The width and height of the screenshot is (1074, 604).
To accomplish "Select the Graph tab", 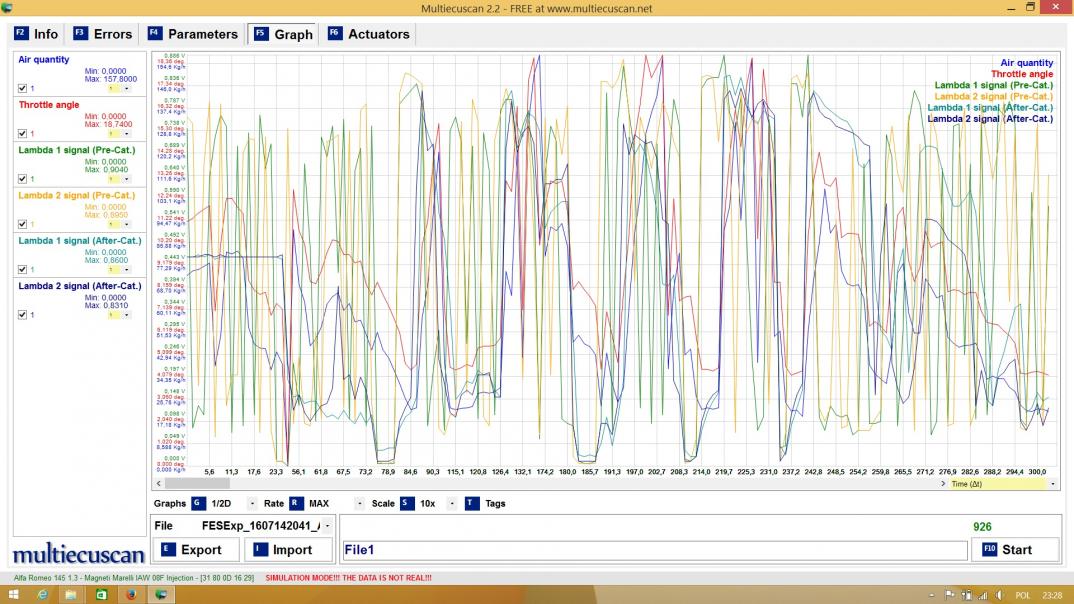I will click(x=283, y=34).
